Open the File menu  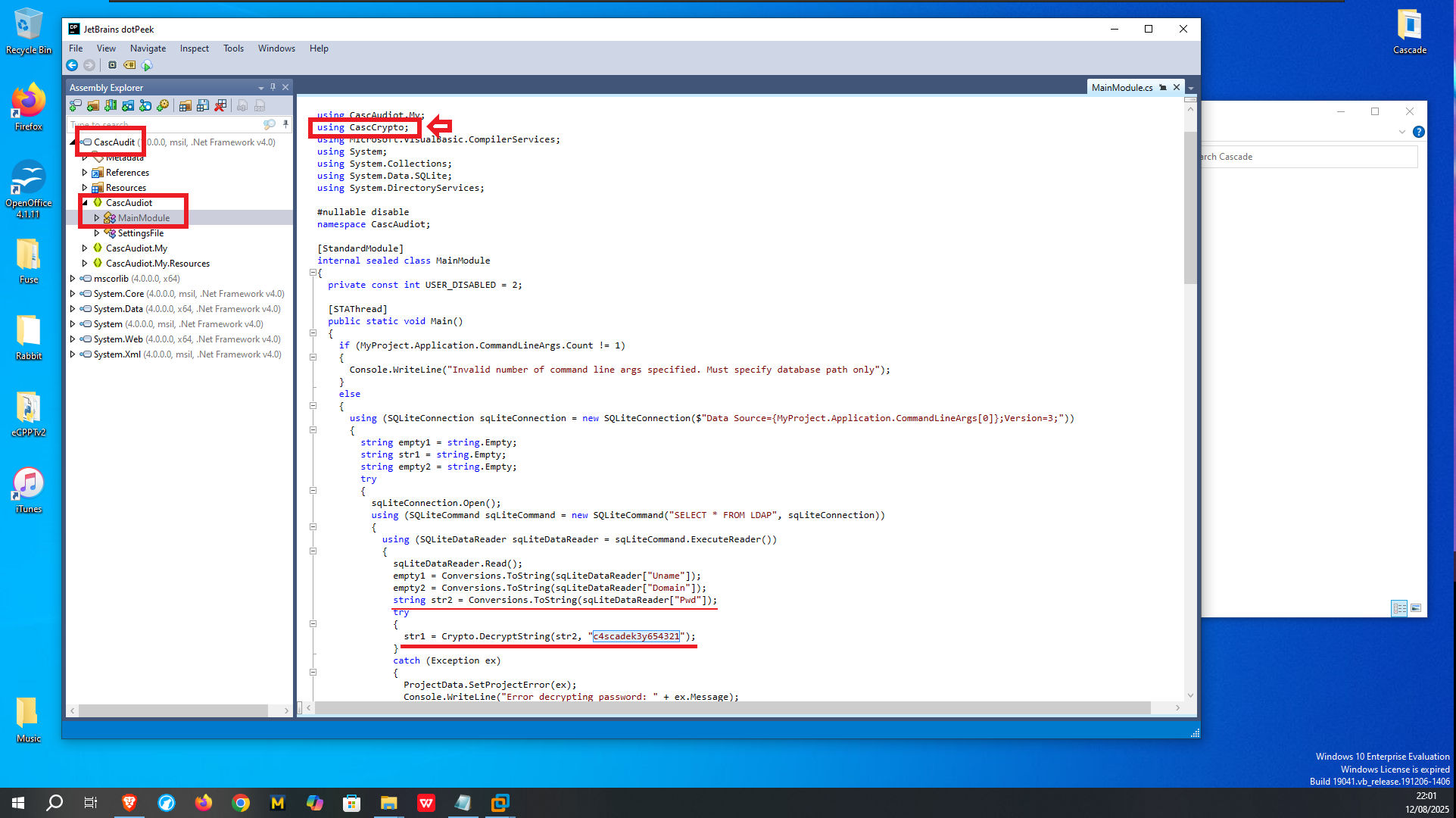pyautogui.click(x=76, y=48)
